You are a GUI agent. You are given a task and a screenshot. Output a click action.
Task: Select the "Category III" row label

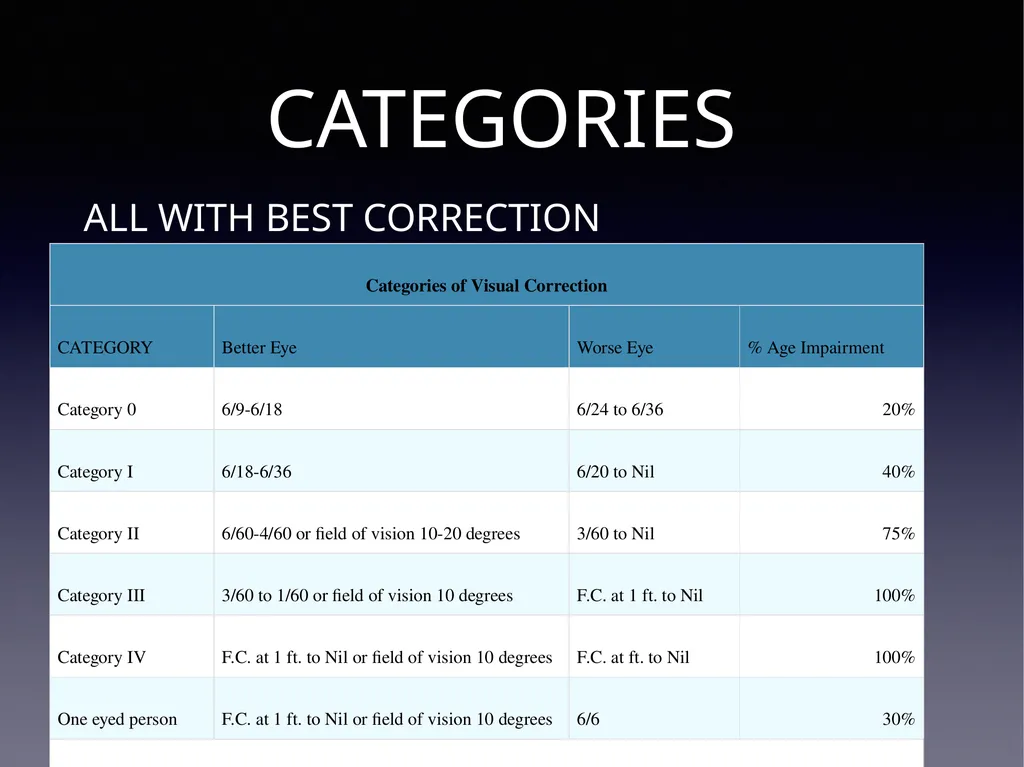[101, 596]
